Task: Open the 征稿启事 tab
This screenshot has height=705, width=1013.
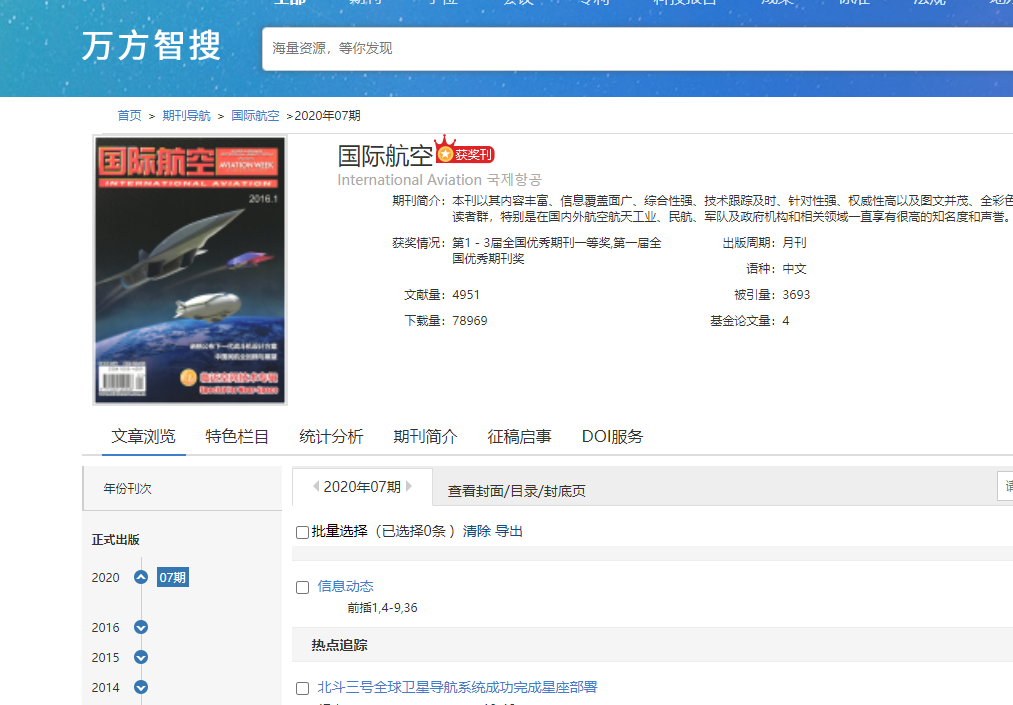Action: 519,437
